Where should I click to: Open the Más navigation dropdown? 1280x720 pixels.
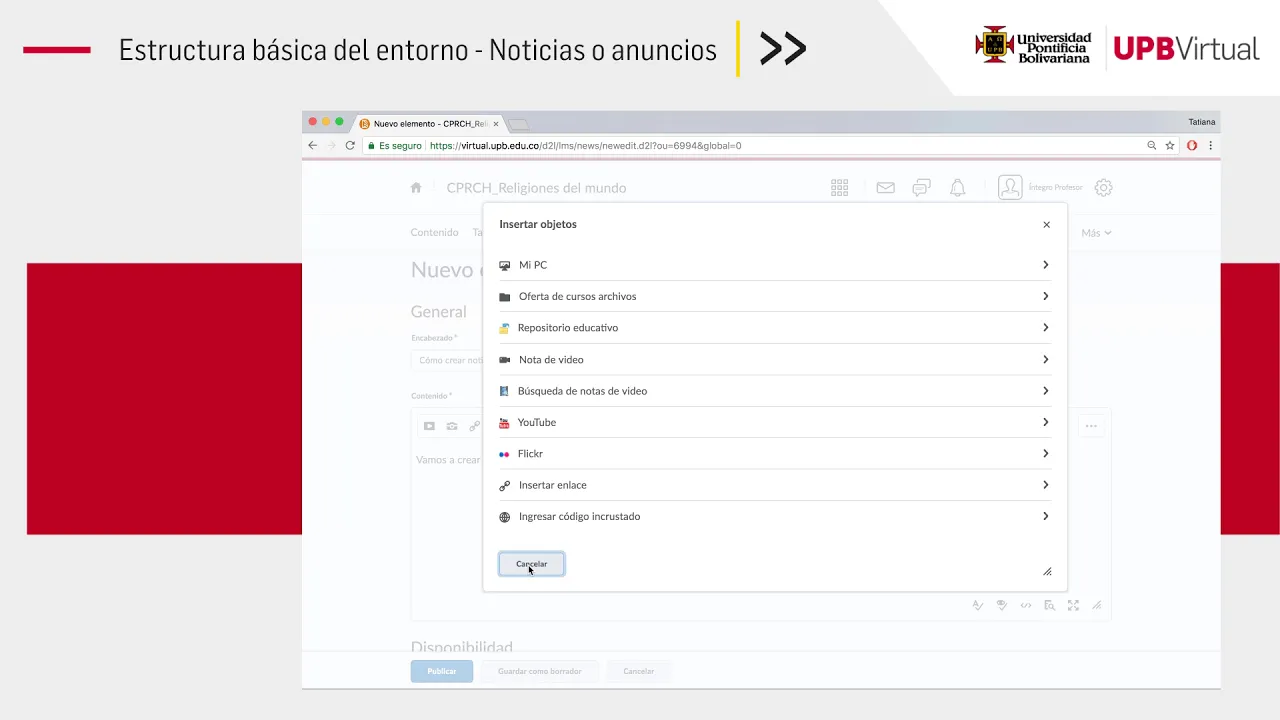[1096, 233]
